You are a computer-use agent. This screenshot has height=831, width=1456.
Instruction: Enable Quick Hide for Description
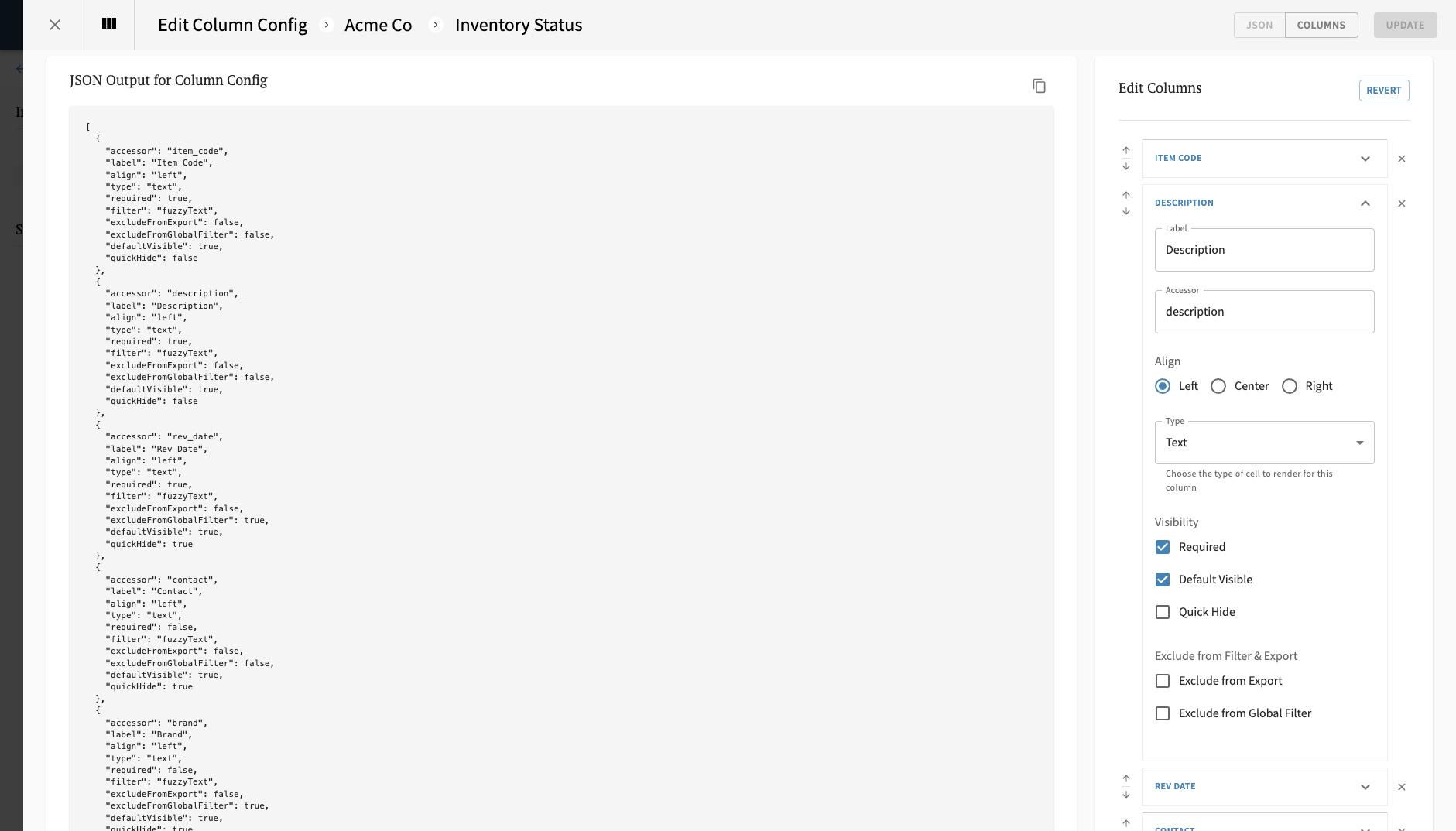tap(1162, 612)
